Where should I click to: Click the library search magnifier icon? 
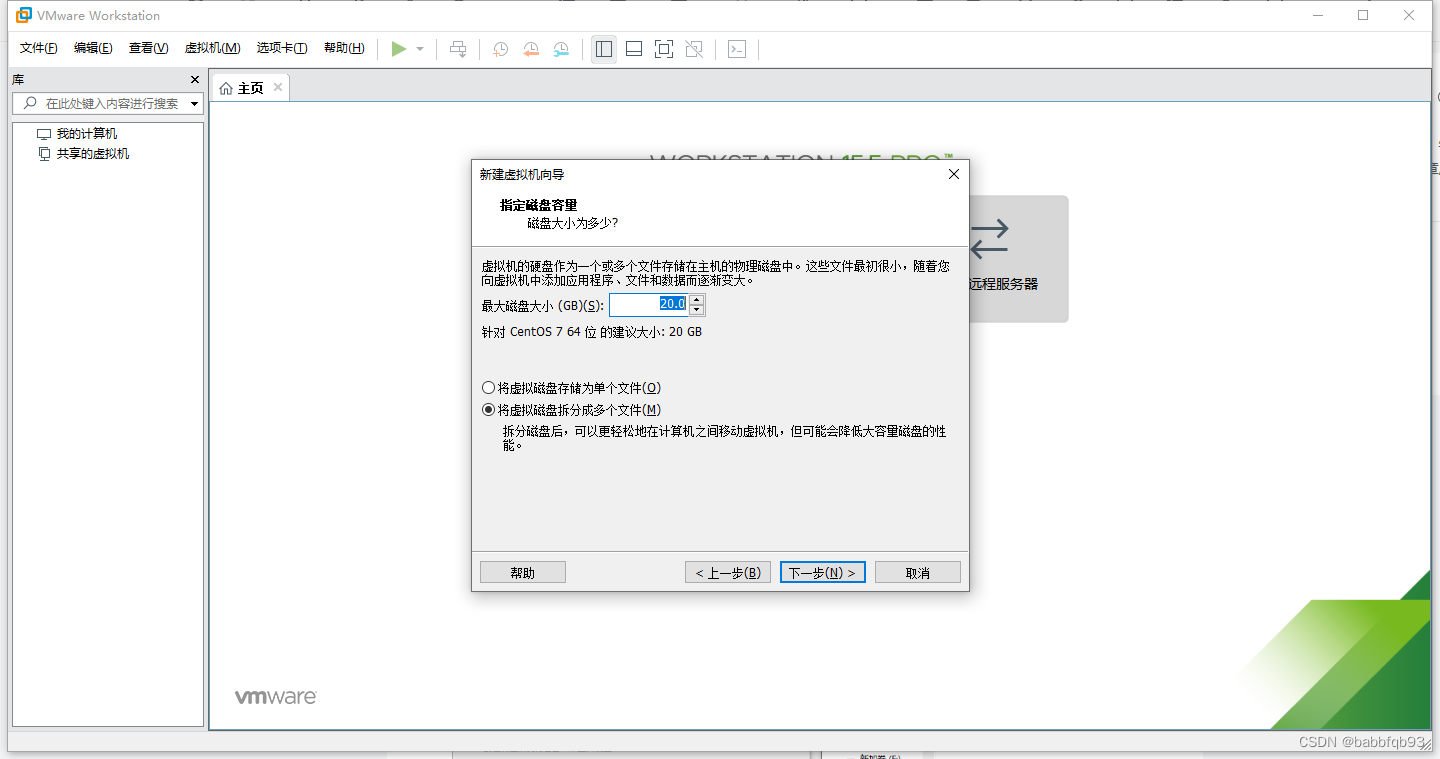tap(30, 103)
